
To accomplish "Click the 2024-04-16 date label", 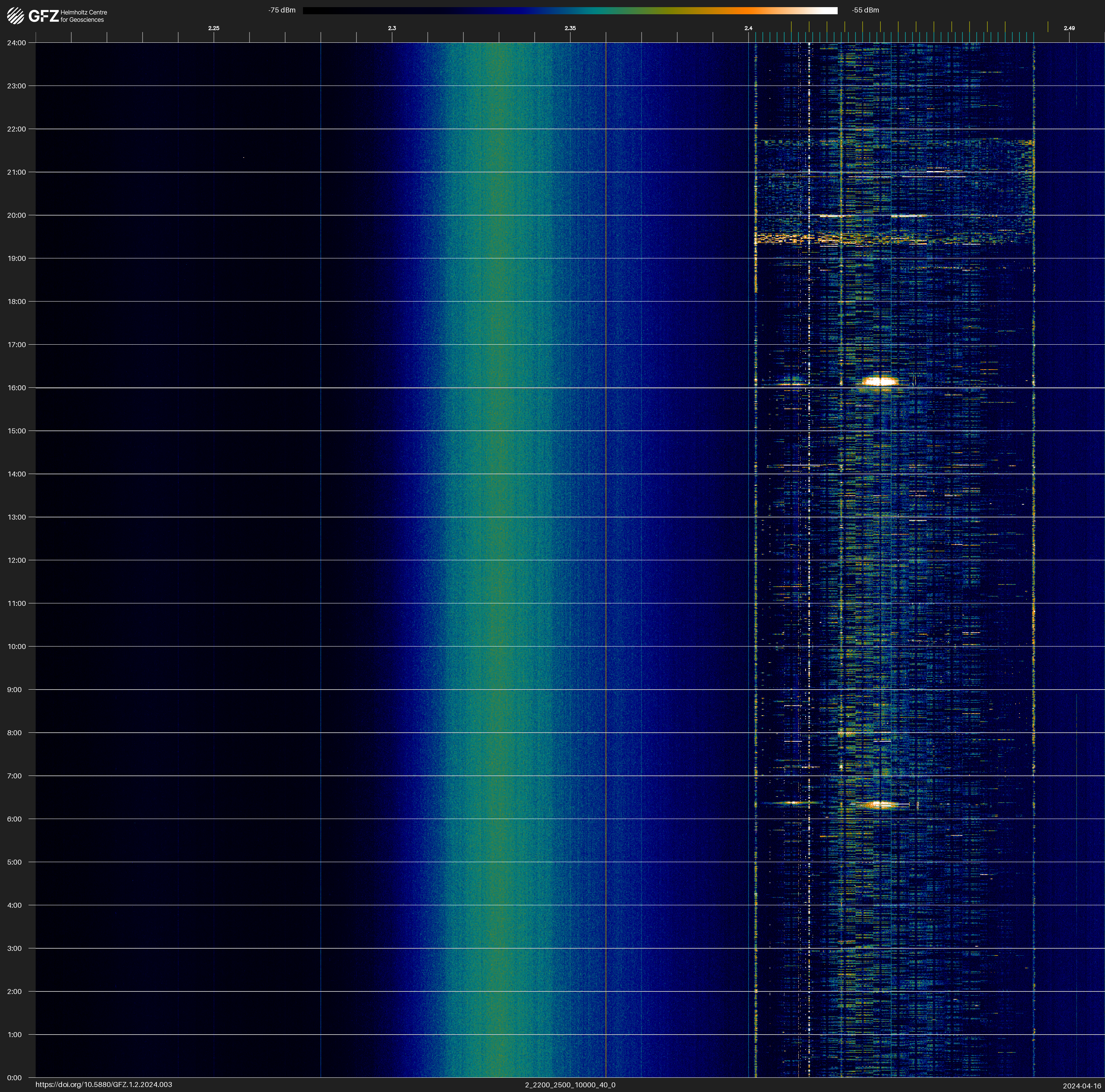I will 1081,1086.
